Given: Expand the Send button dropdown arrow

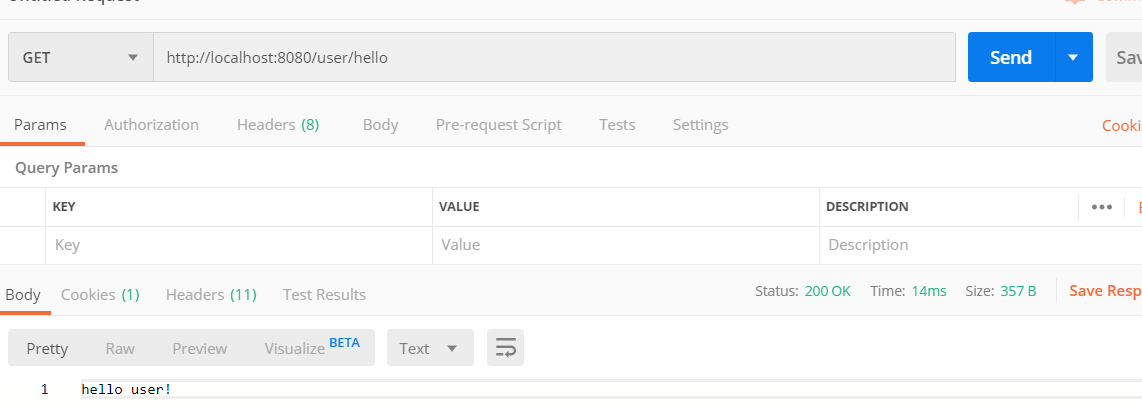Looking at the screenshot, I should click(1073, 58).
